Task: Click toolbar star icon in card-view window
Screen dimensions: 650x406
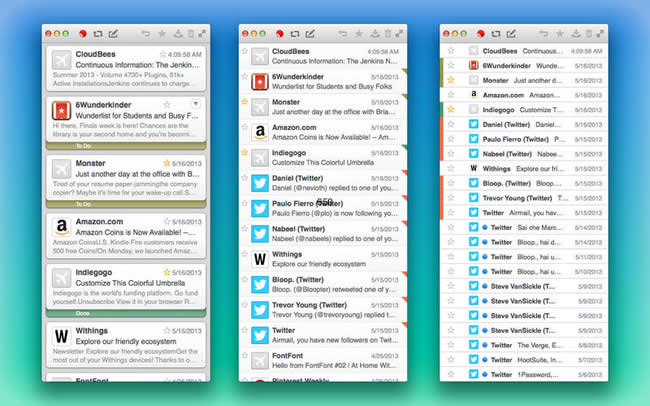Action: click(162, 34)
